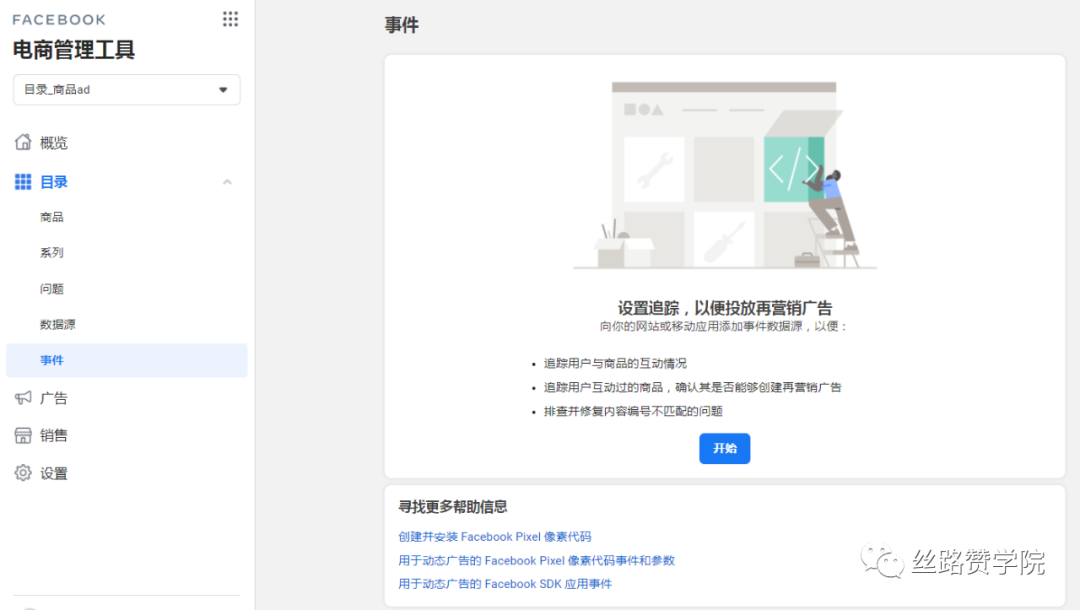The image size is (1080, 610).
Task: Click the 目录 grid icon
Action: [x=23, y=181]
